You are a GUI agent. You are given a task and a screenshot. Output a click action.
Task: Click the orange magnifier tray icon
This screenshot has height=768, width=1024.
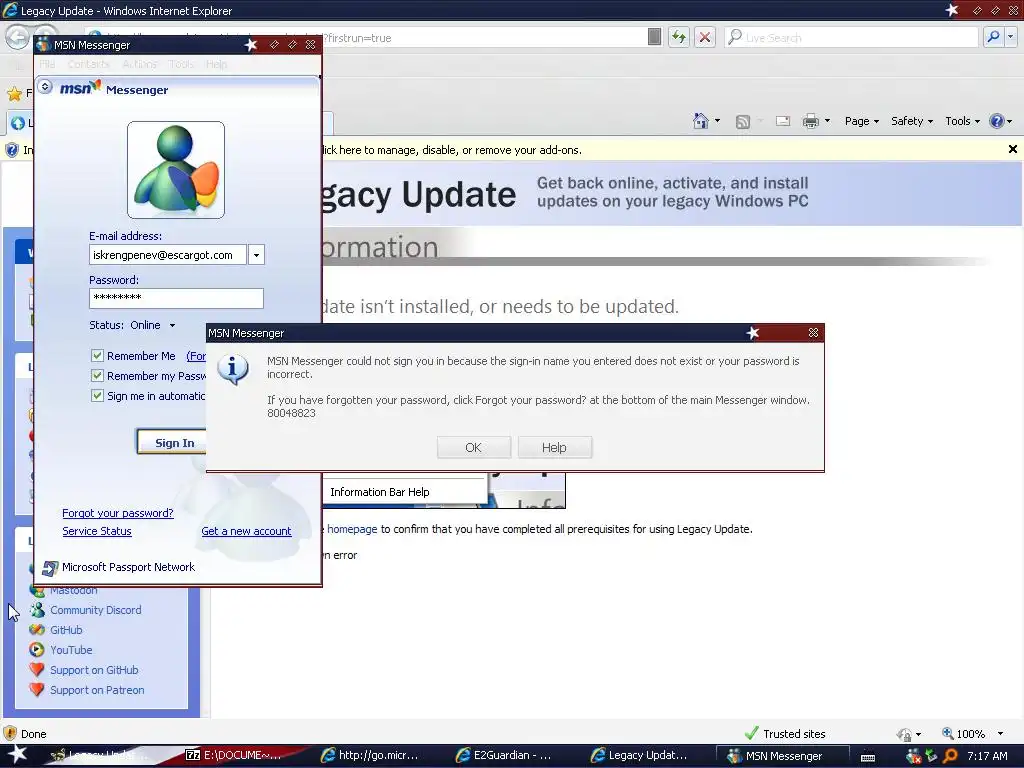[x=950, y=756]
